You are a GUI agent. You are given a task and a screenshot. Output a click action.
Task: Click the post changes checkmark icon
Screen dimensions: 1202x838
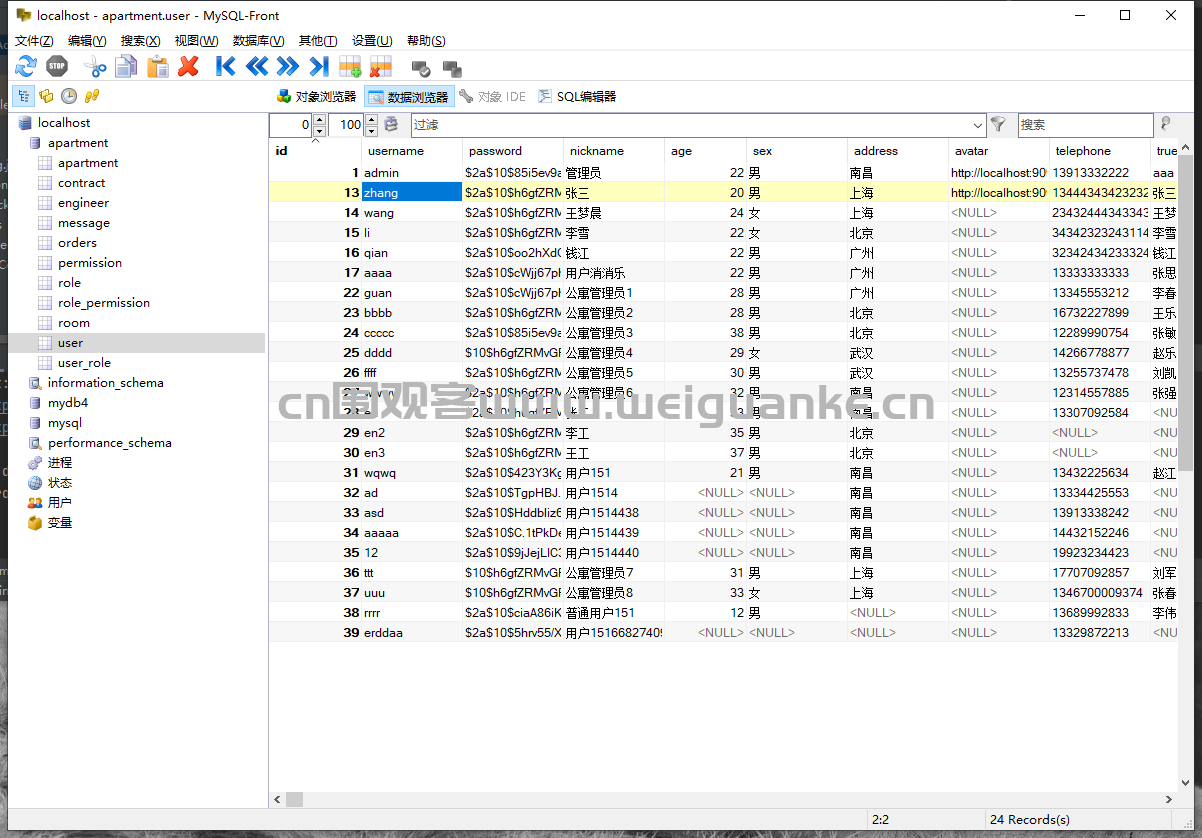click(x=421, y=68)
